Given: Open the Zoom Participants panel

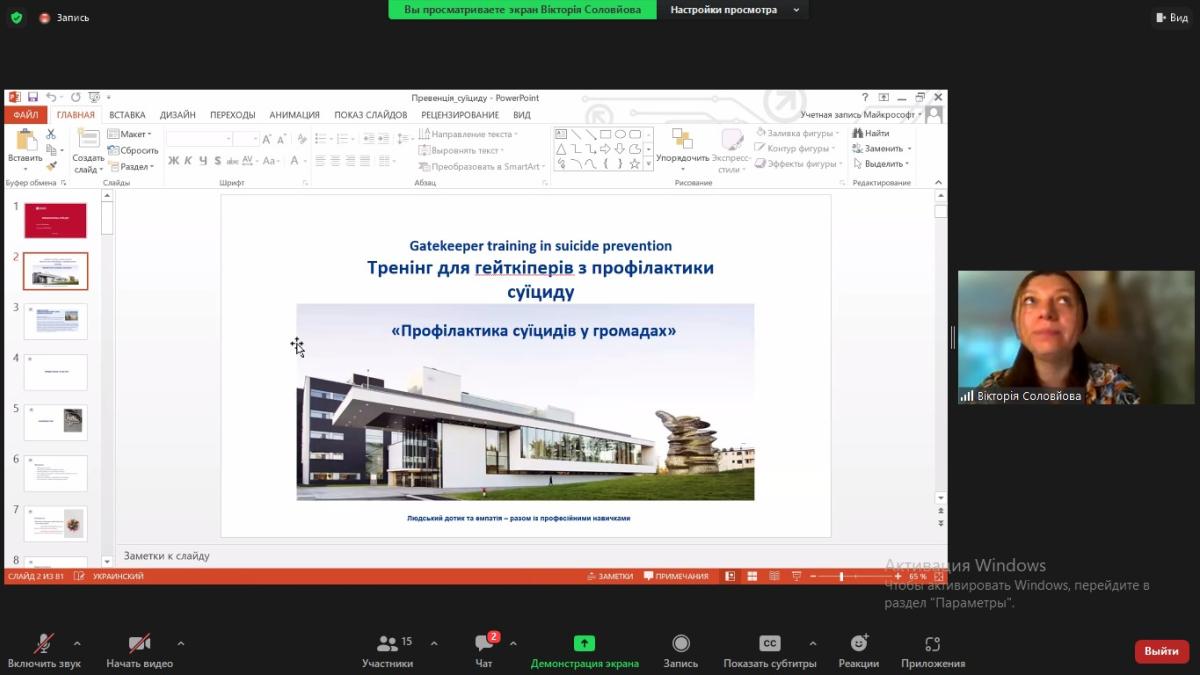Looking at the screenshot, I should click(x=387, y=644).
